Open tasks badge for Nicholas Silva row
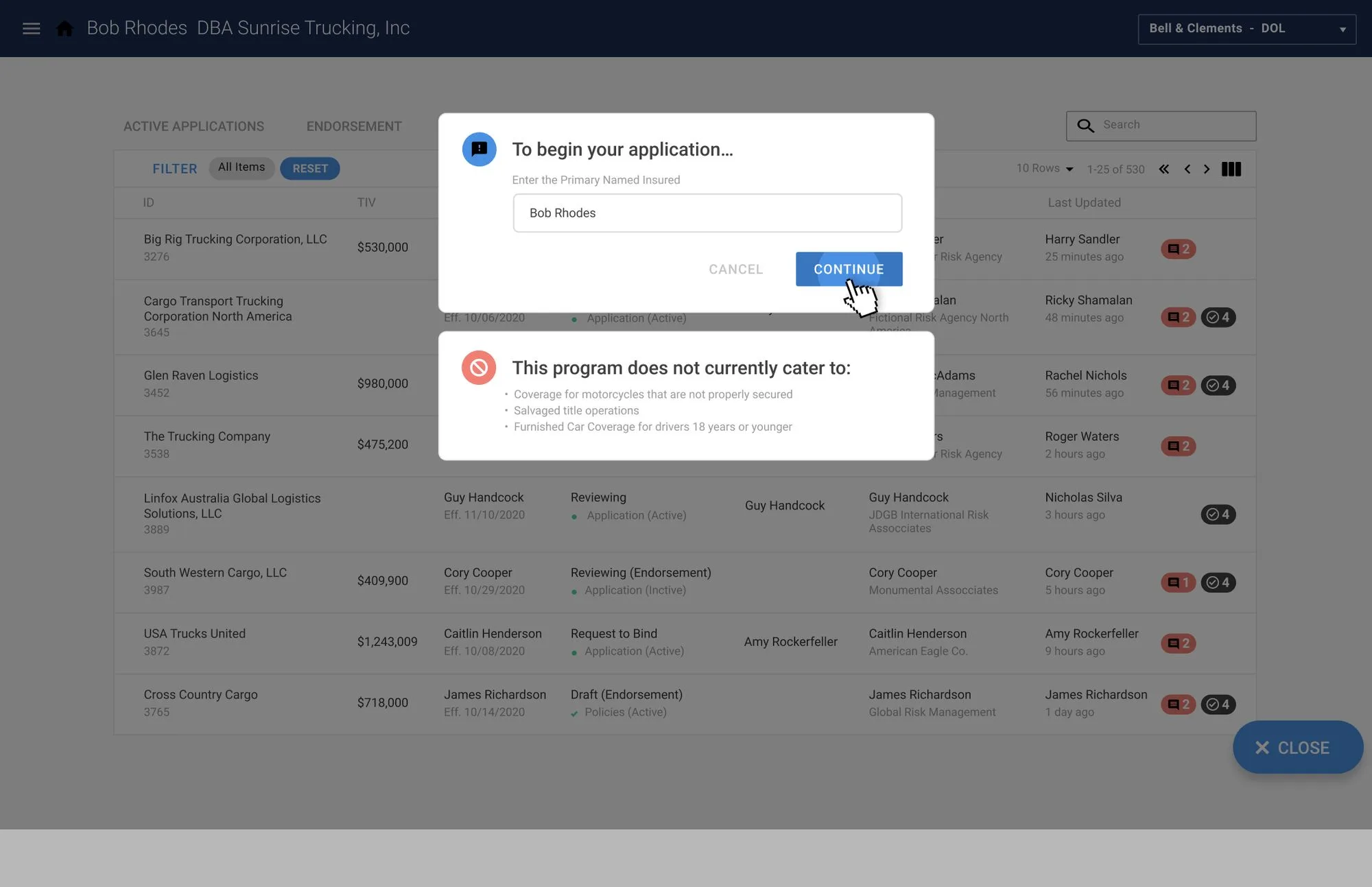 (1218, 514)
